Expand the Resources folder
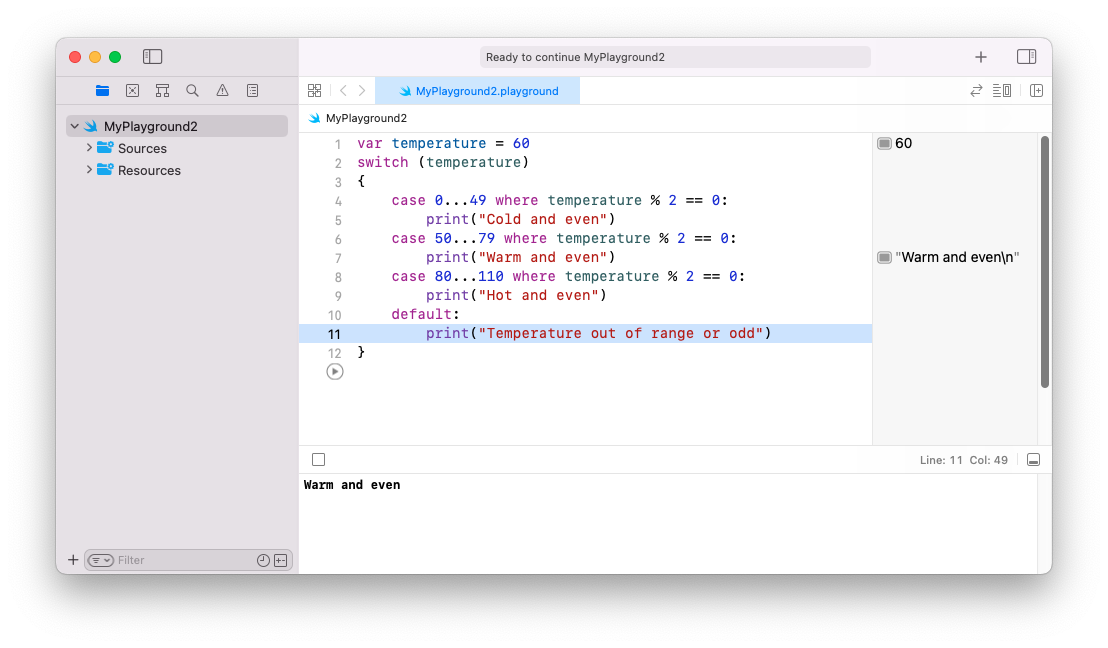The height and width of the screenshot is (648, 1108). tap(89, 170)
